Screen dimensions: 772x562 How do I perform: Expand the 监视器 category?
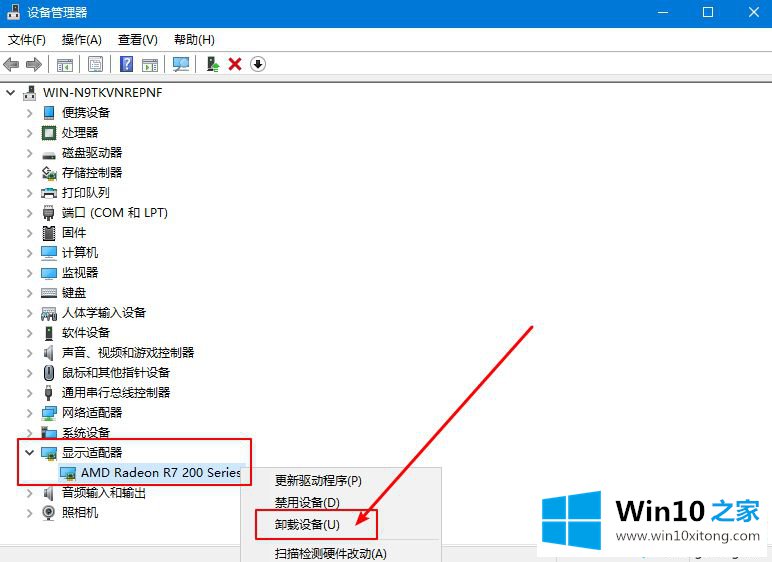pos(30,273)
